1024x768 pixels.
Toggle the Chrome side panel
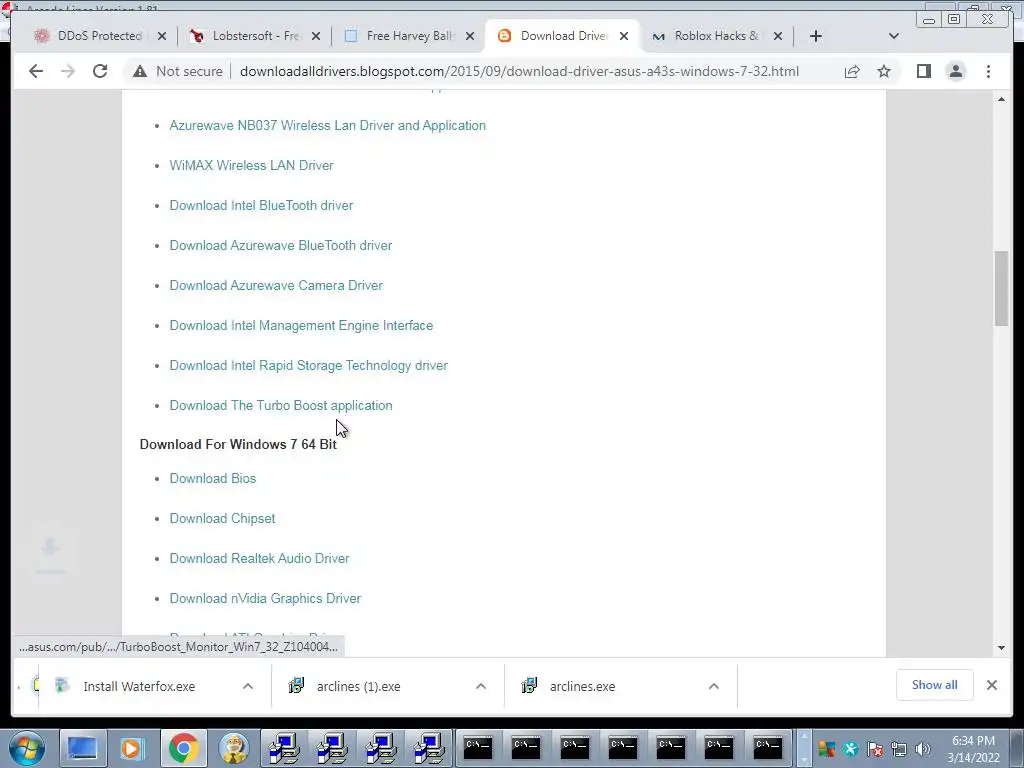click(x=923, y=71)
